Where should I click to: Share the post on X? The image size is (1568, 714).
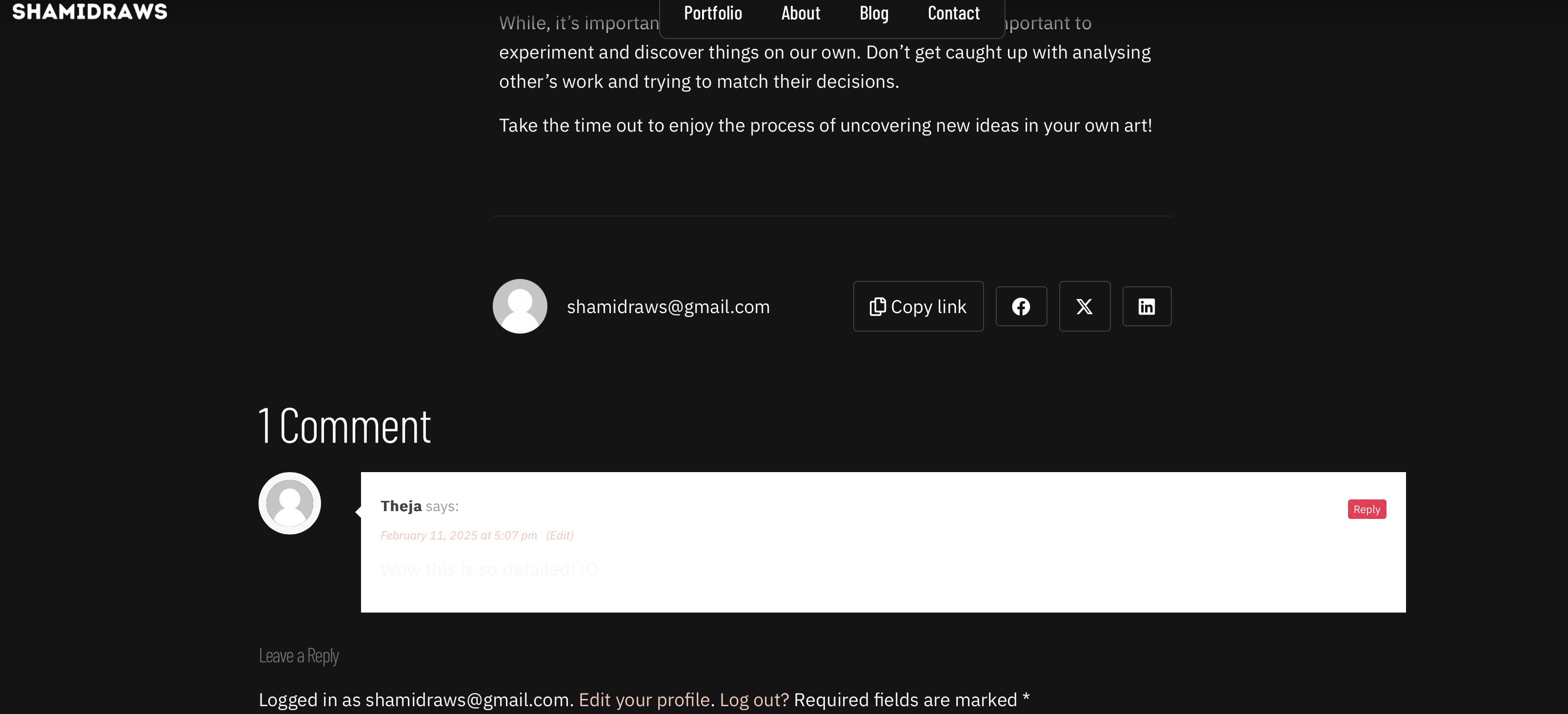pyautogui.click(x=1084, y=306)
